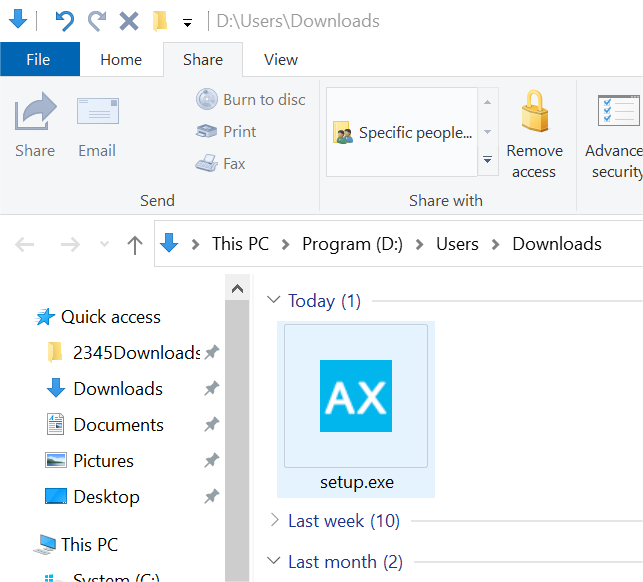The height and width of the screenshot is (582, 643).
Task: Click the New folder icon in title bar
Action: click(x=160, y=21)
